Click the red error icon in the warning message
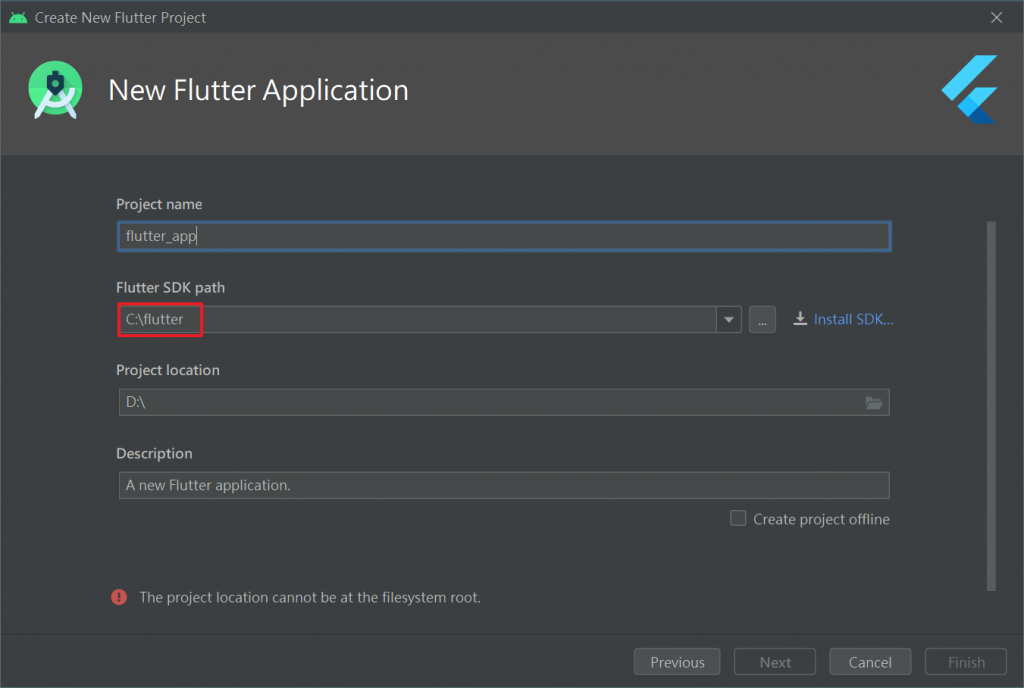Screen dimensions: 1024x688 pos(119,597)
